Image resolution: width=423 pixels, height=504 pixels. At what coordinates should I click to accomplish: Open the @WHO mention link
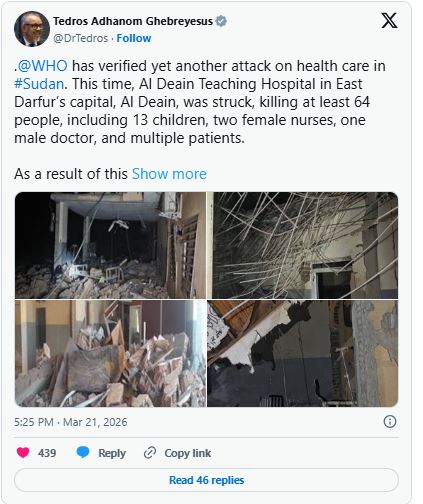point(42,66)
